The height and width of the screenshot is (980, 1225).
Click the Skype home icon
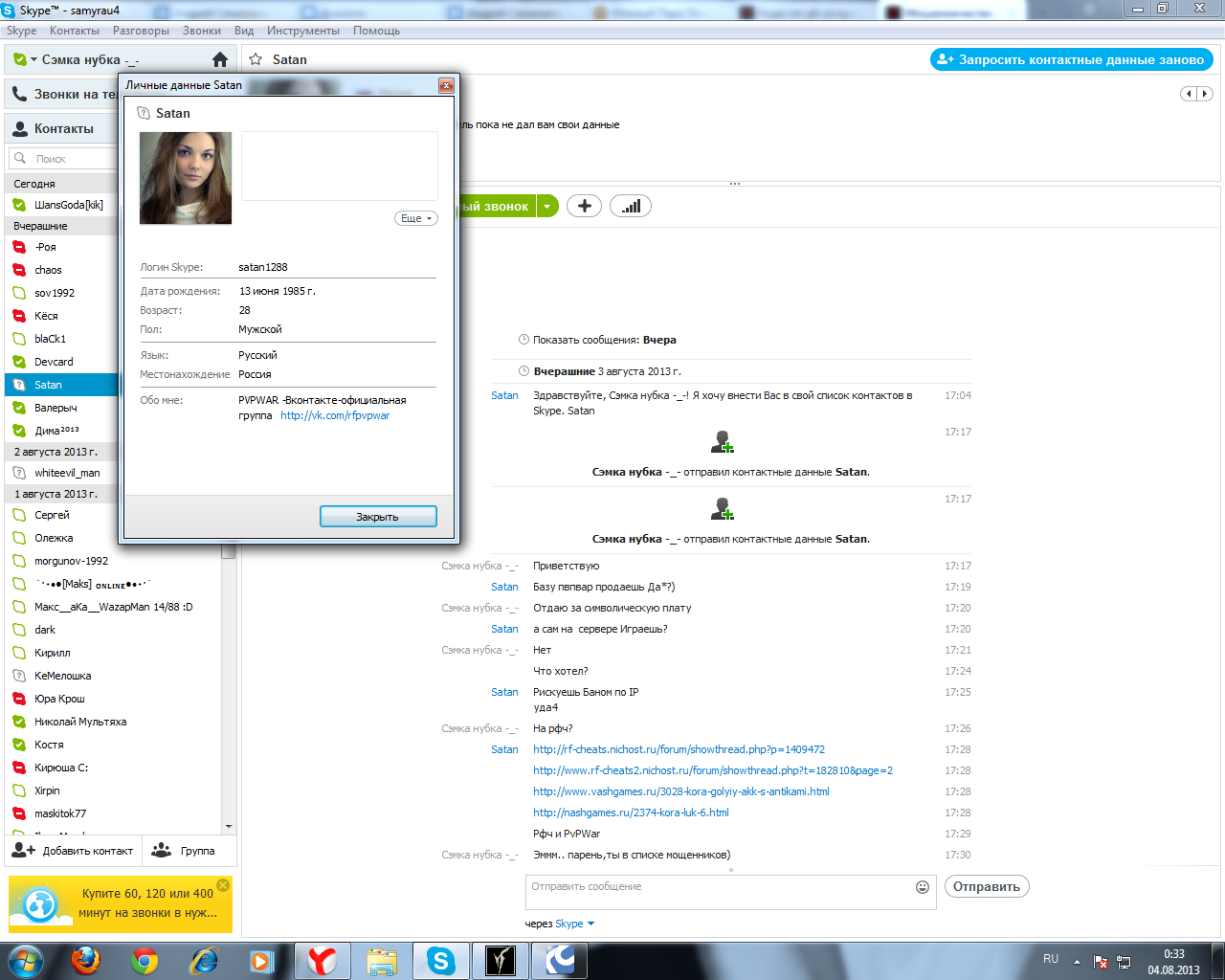(x=220, y=59)
